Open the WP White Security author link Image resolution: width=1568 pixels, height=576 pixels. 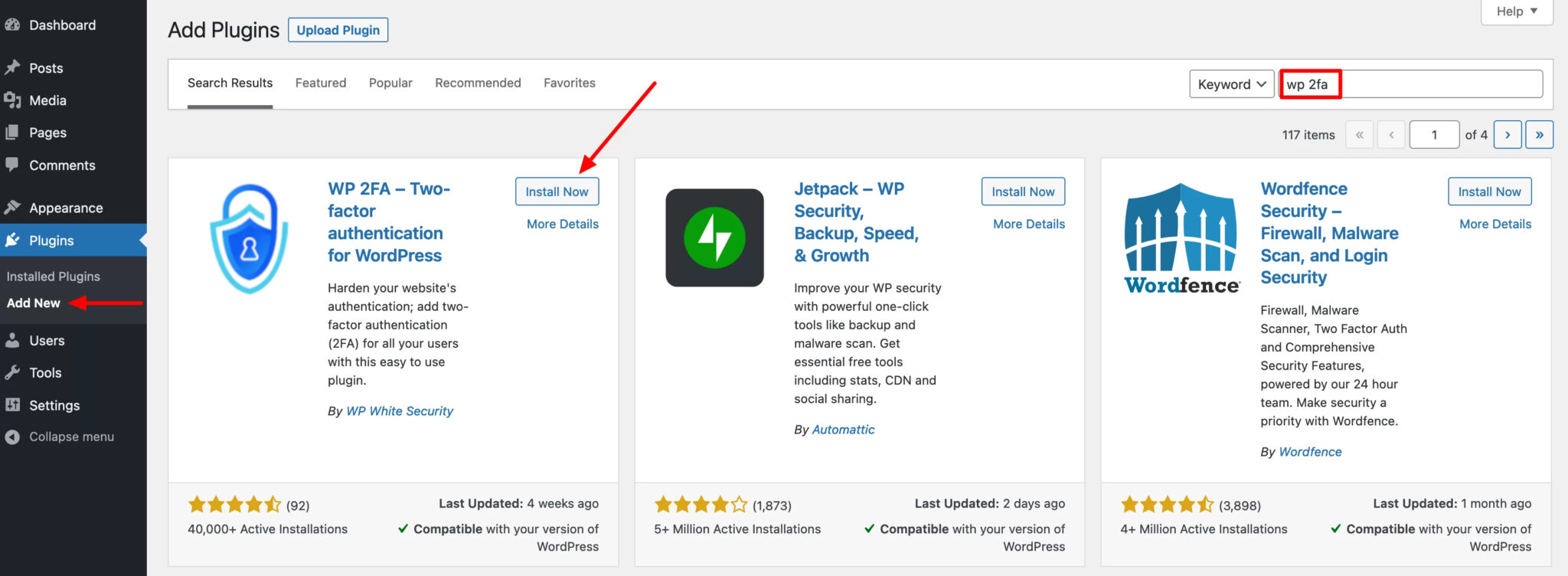tap(400, 411)
